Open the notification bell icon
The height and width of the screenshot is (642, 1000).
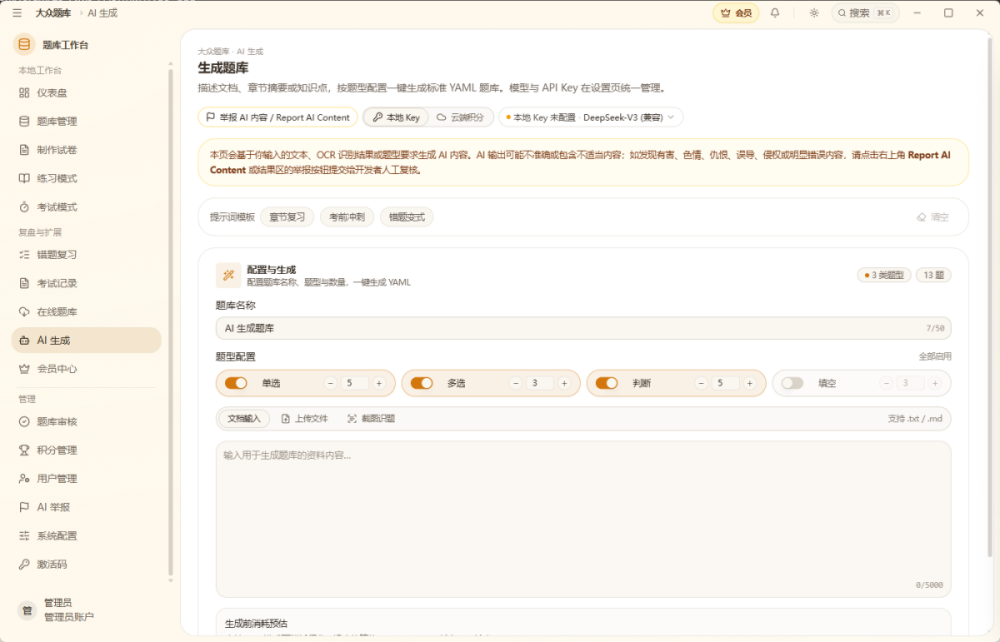[x=774, y=13]
